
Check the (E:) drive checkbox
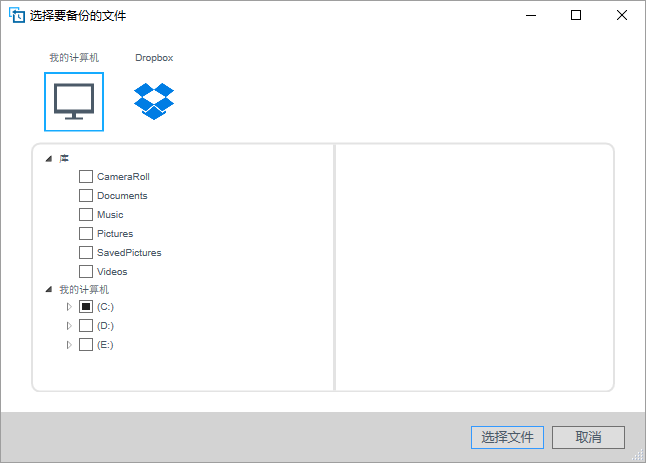pos(86,344)
